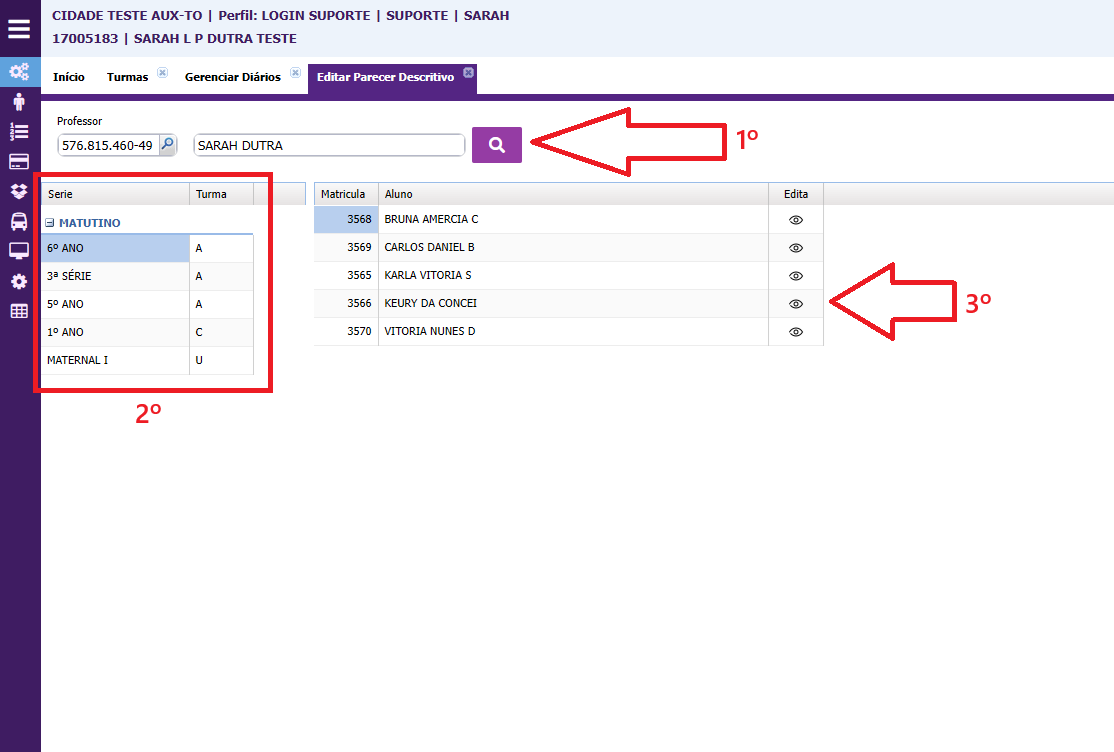Go to the Início tab
The height and width of the screenshot is (752, 1114).
69,77
